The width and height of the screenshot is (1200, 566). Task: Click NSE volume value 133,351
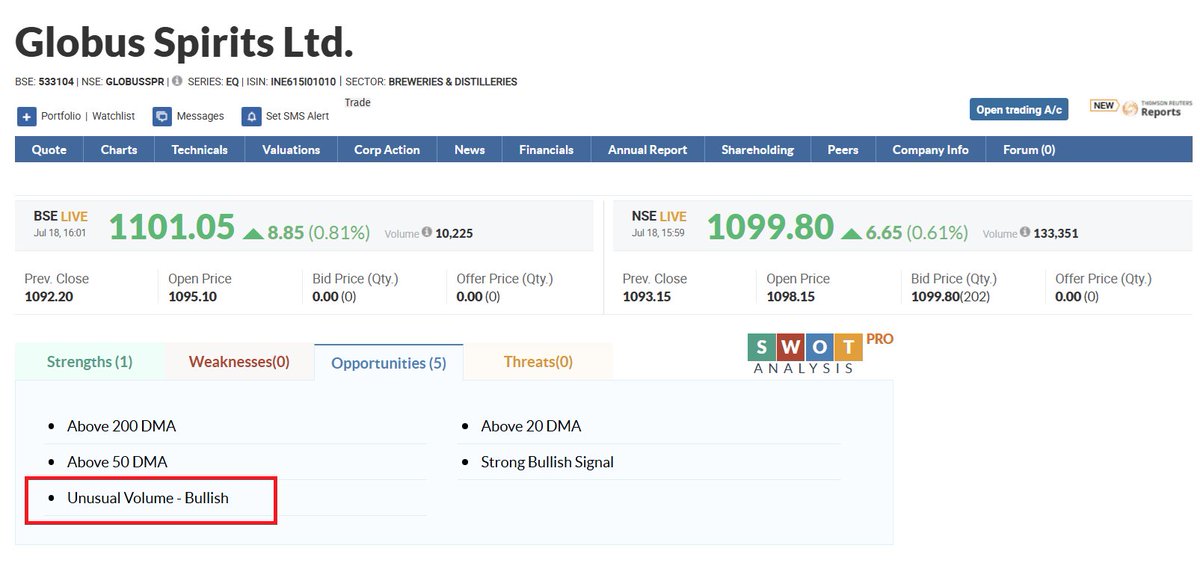(1056, 233)
